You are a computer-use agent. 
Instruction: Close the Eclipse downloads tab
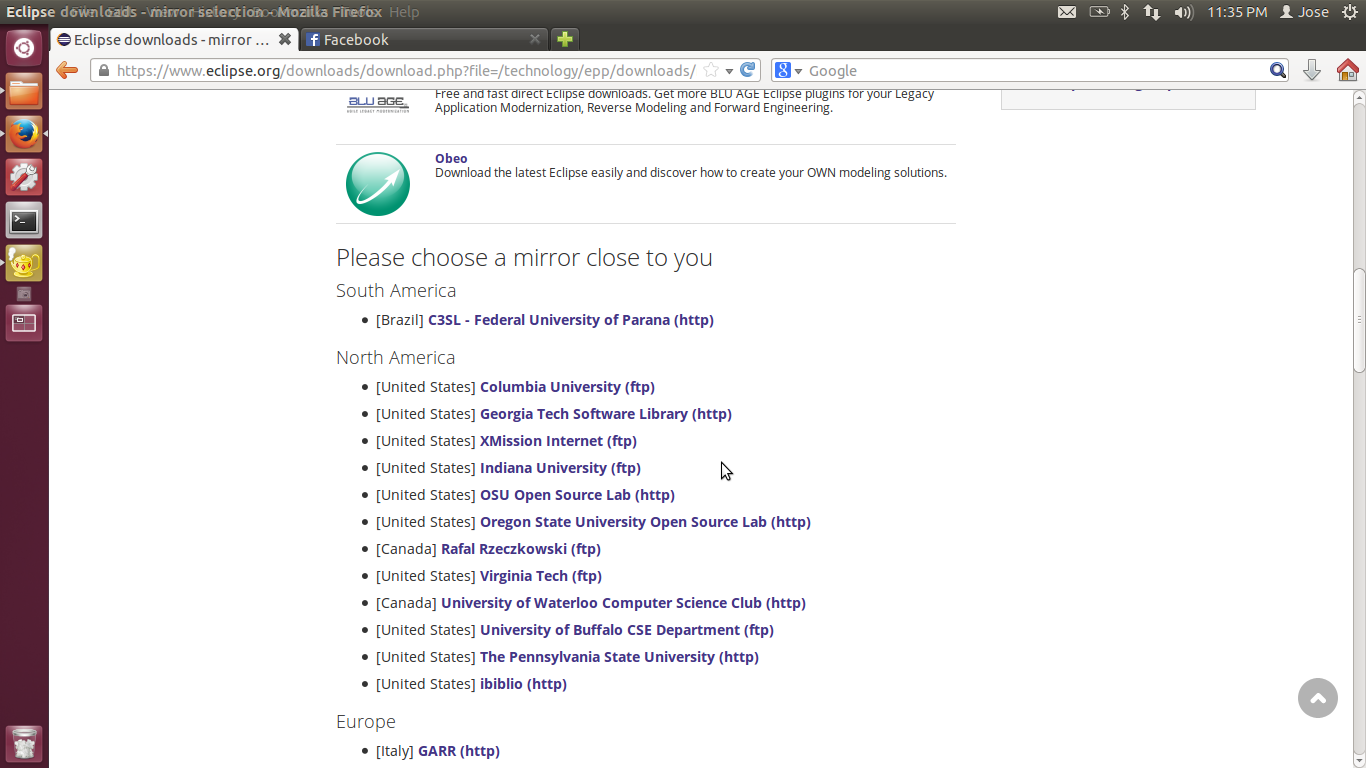[285, 39]
